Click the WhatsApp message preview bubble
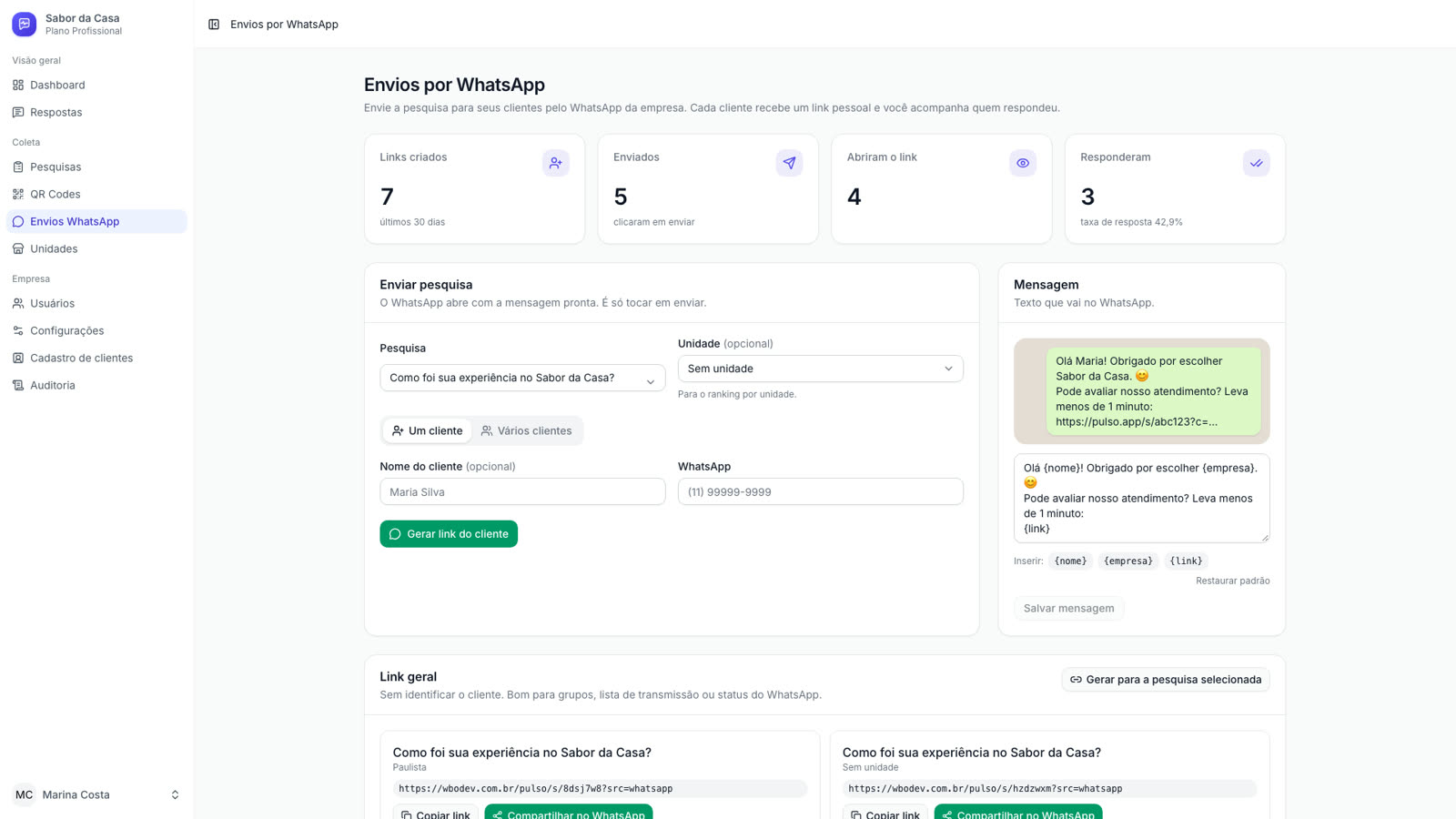Screen dimensions: 1456x819 point(1153,391)
